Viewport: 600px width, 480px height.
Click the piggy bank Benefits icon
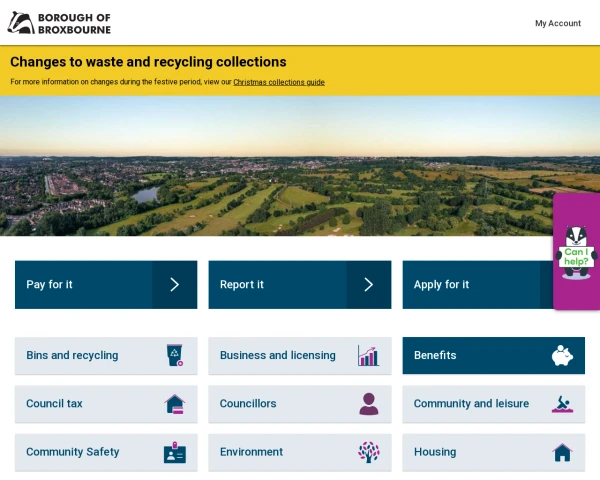point(562,355)
